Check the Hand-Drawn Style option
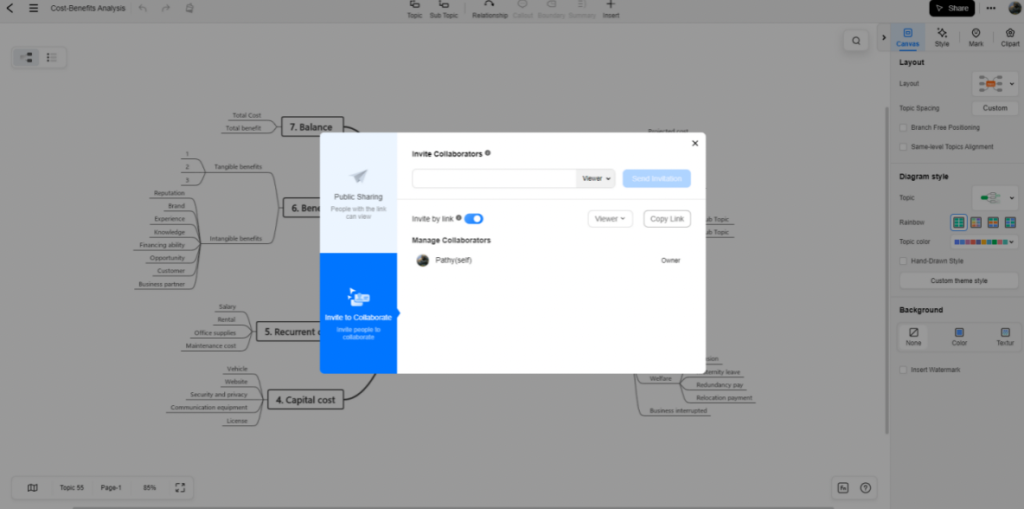This screenshot has height=509, width=1024. (x=904, y=261)
